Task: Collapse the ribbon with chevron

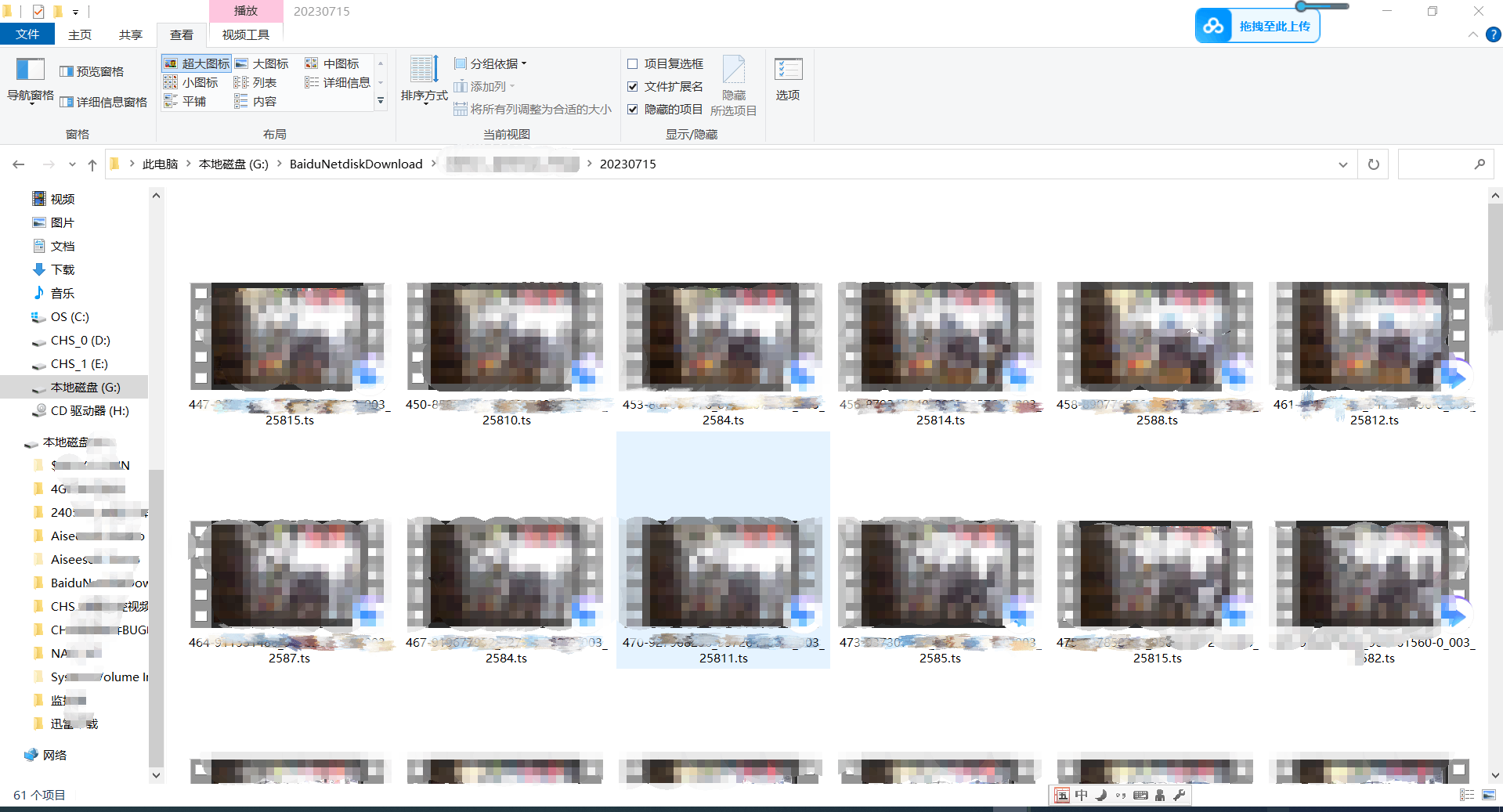Action: [x=1473, y=34]
